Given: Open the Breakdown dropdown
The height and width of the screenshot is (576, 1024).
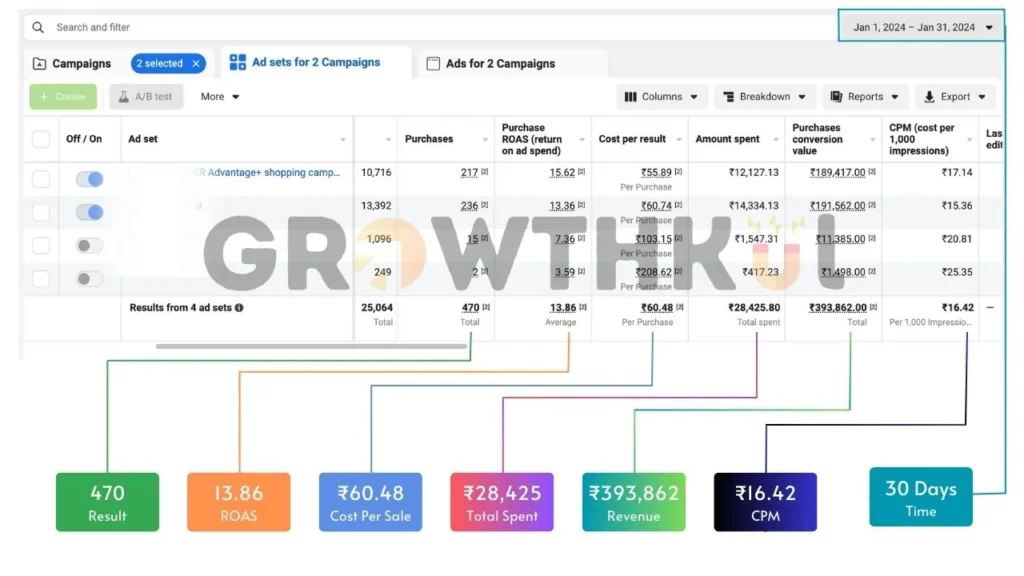Looking at the screenshot, I should (763, 97).
